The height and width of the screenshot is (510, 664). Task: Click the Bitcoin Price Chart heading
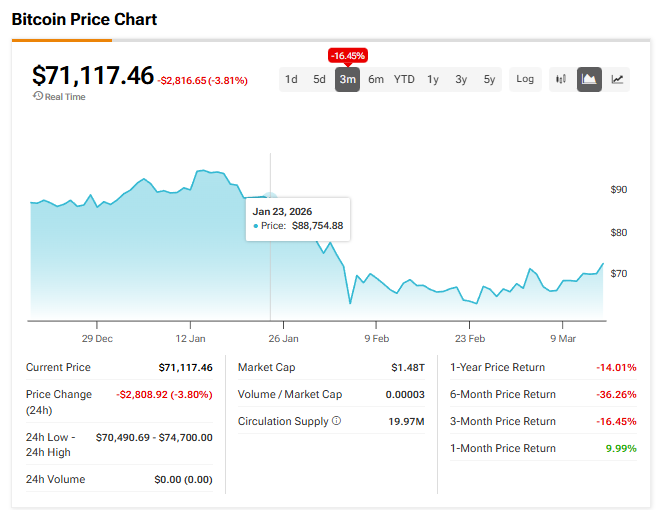84,19
